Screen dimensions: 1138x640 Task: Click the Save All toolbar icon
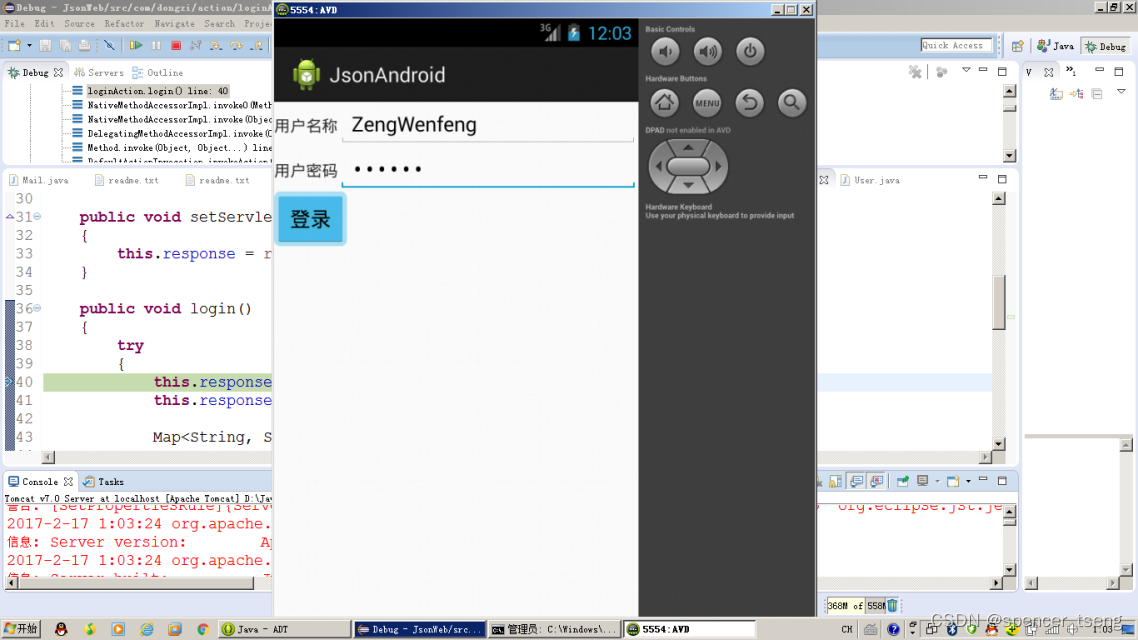(x=65, y=45)
